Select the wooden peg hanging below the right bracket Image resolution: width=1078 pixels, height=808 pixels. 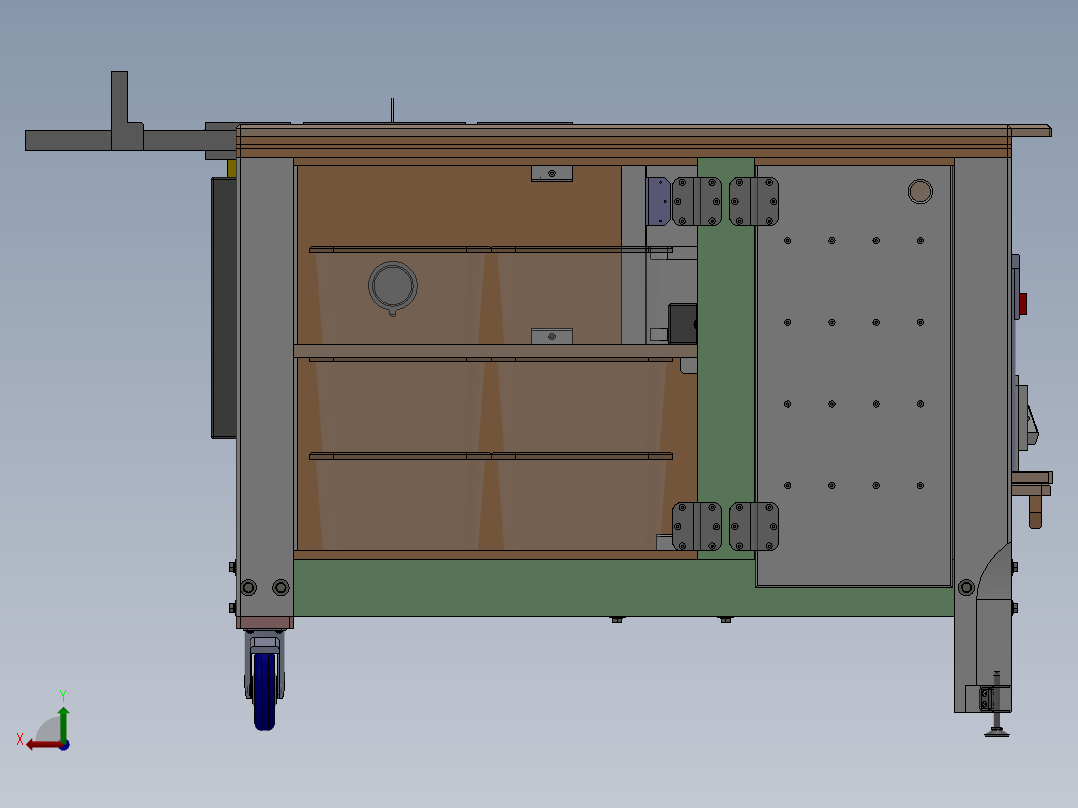click(1035, 512)
